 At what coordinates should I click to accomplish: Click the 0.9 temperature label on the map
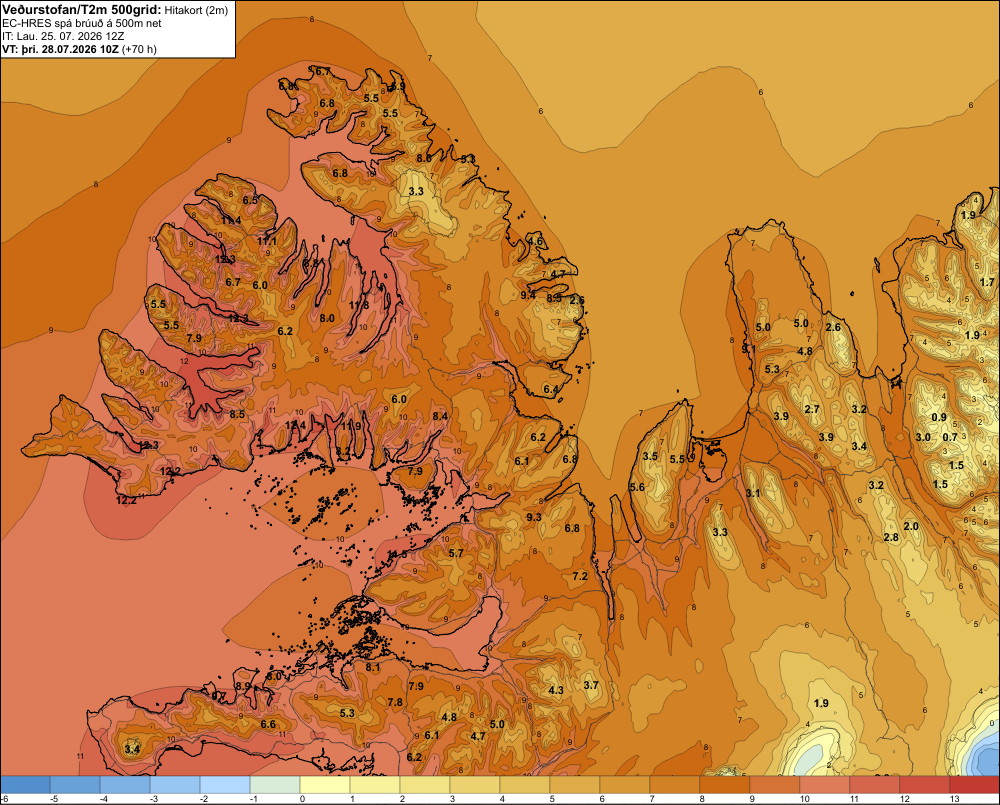939,417
